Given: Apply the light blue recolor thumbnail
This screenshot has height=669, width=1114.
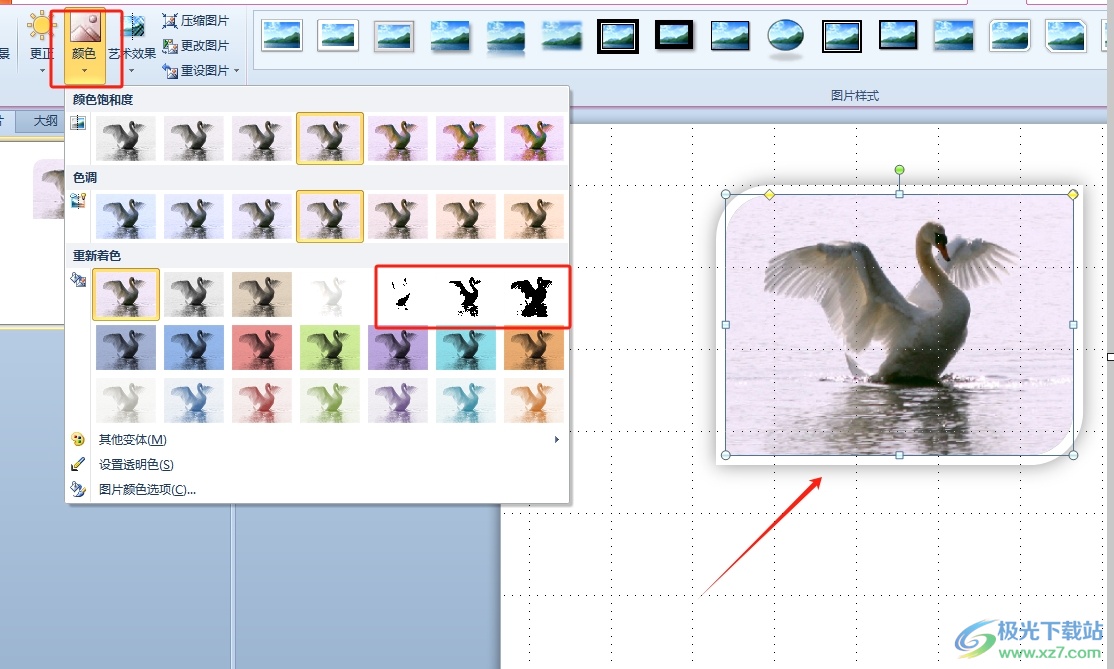Looking at the screenshot, I should [193, 401].
